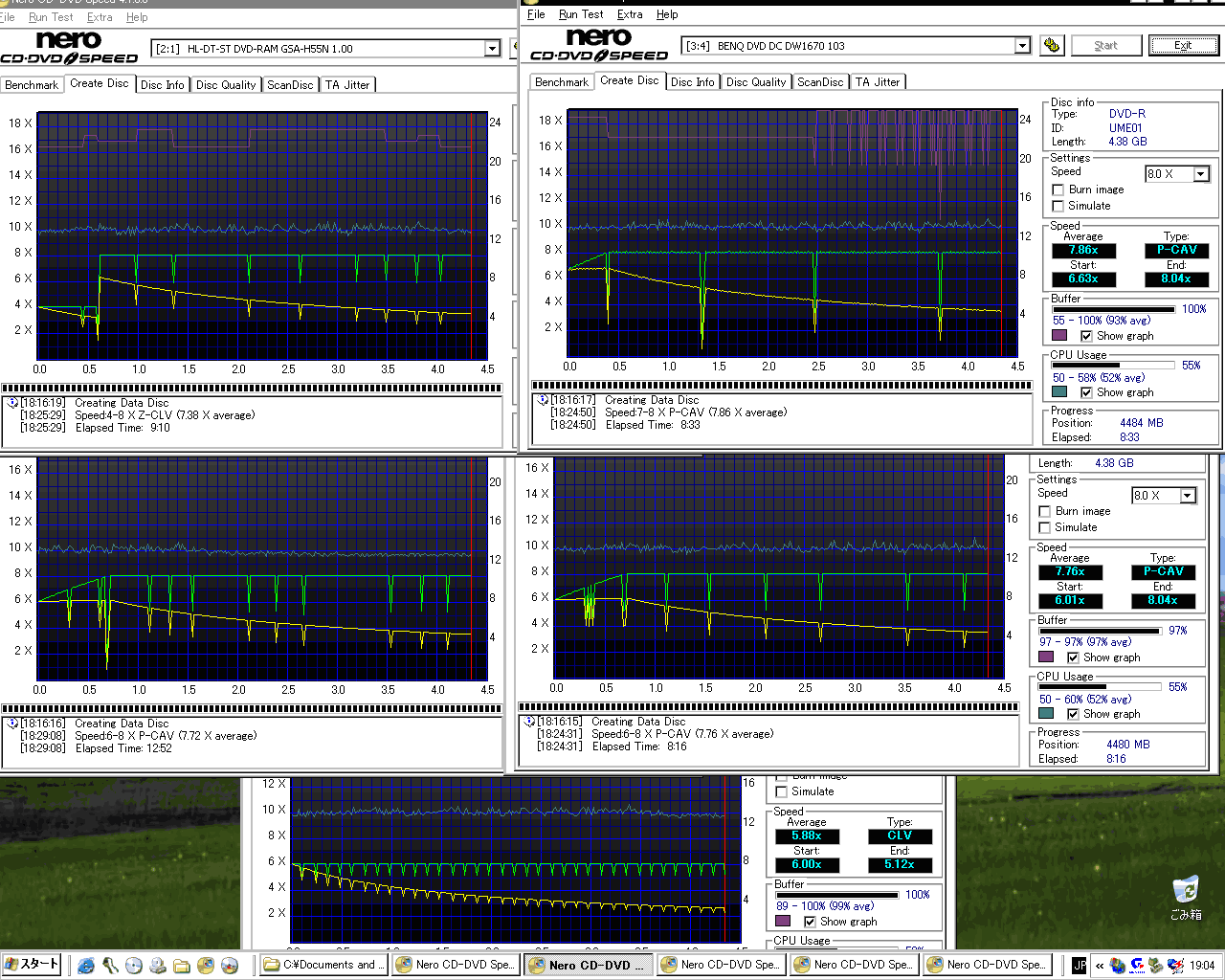Toggle CPU Usage Show graph in the BENQ window
The image size is (1225, 980).
click(1086, 392)
